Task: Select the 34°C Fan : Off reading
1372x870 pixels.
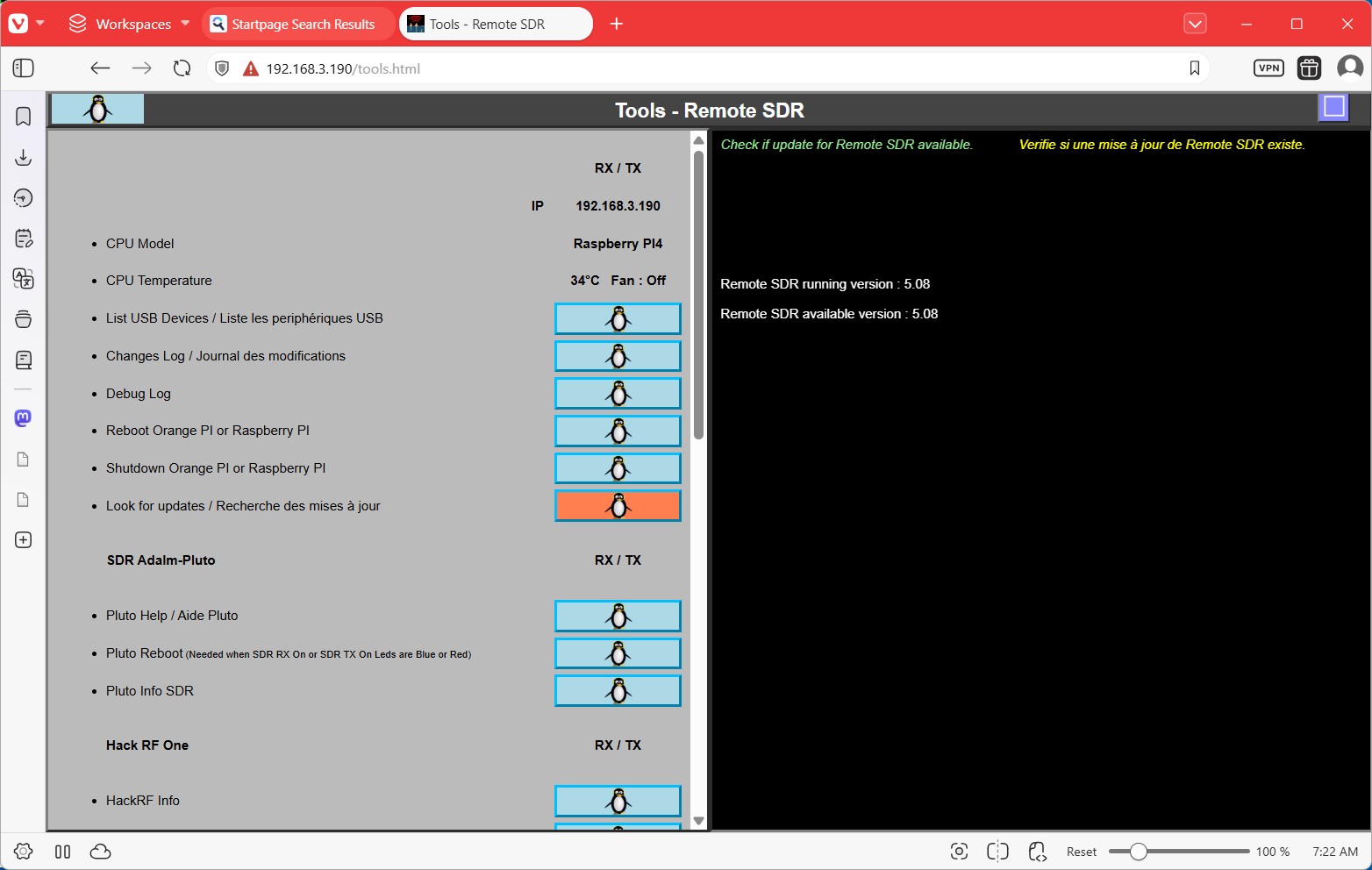Action: 618,281
